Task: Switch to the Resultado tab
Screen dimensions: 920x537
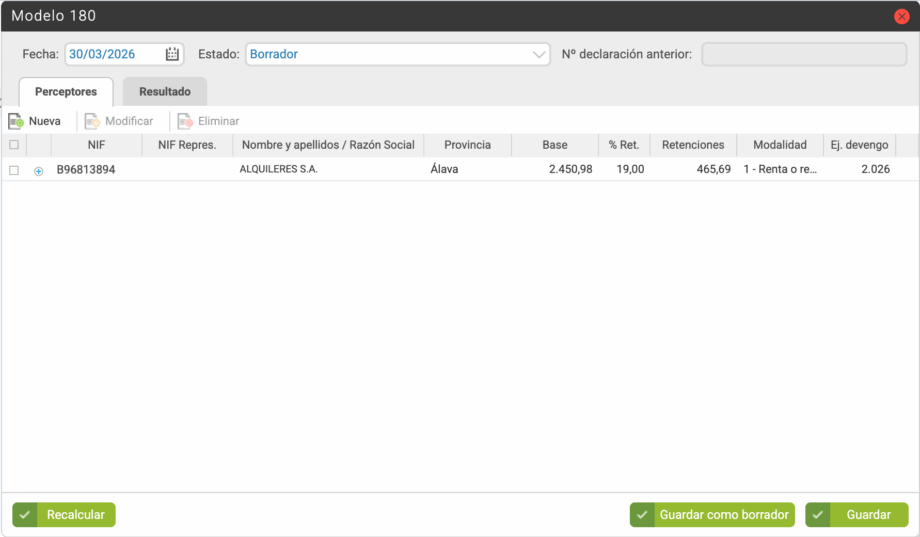Action: [x=165, y=92]
